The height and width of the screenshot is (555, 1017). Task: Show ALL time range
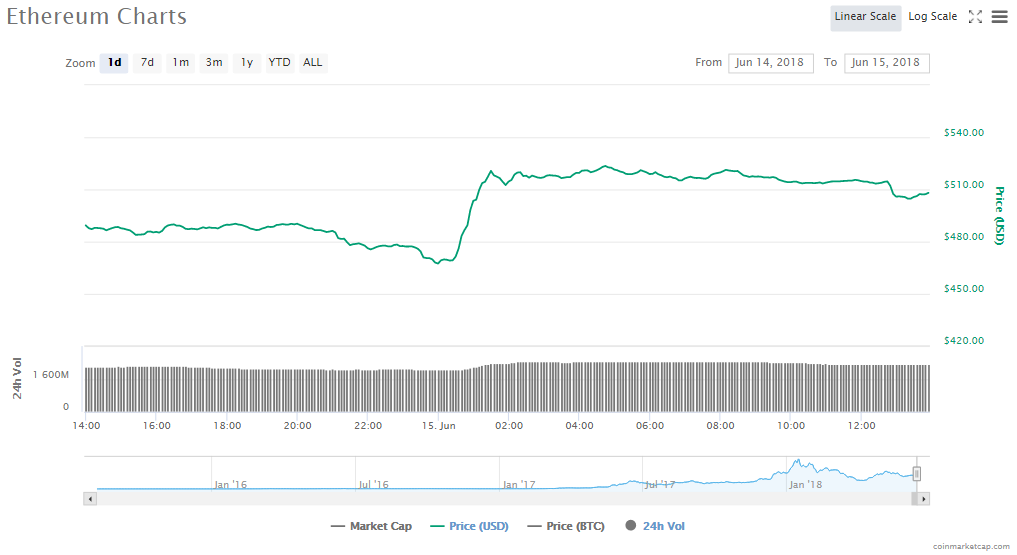[x=313, y=63]
